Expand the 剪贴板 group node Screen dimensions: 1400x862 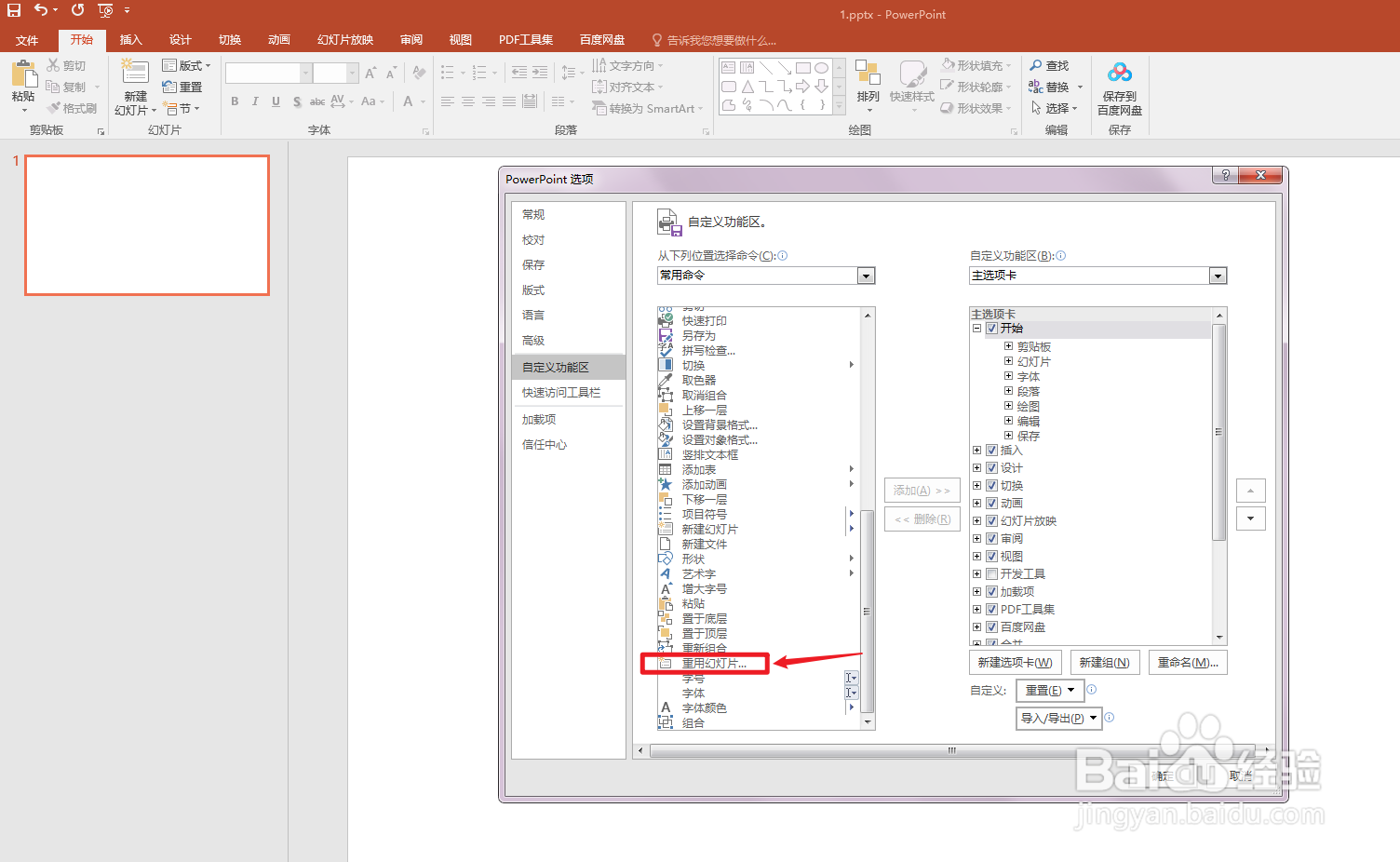[1008, 346]
